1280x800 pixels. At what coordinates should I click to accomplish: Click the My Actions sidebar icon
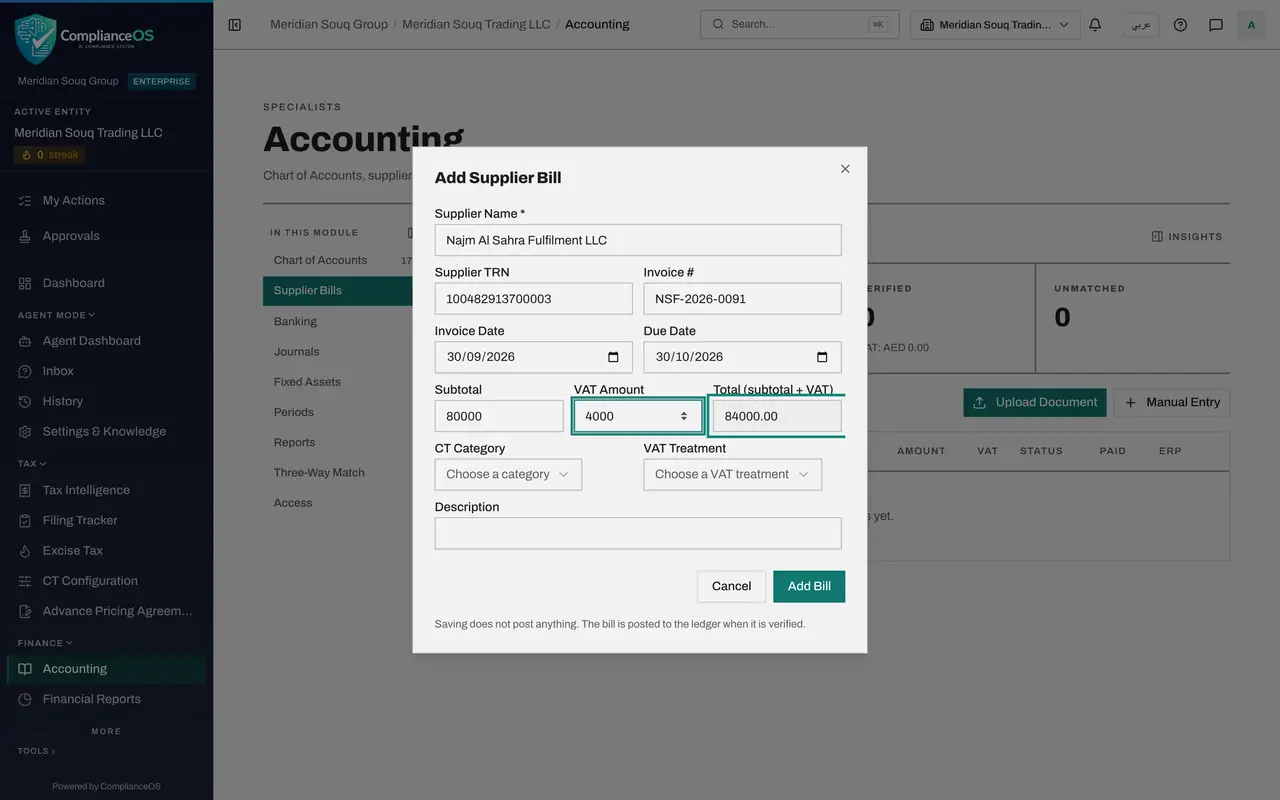(25, 201)
